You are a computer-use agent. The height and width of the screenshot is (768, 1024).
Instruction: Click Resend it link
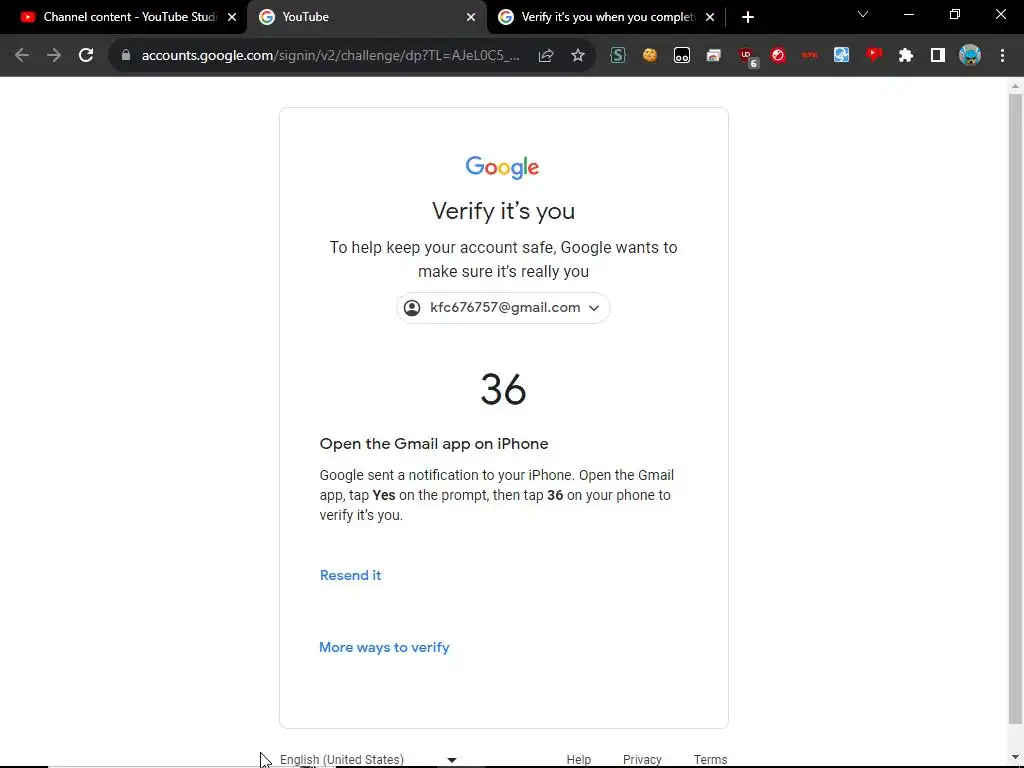pyautogui.click(x=350, y=575)
